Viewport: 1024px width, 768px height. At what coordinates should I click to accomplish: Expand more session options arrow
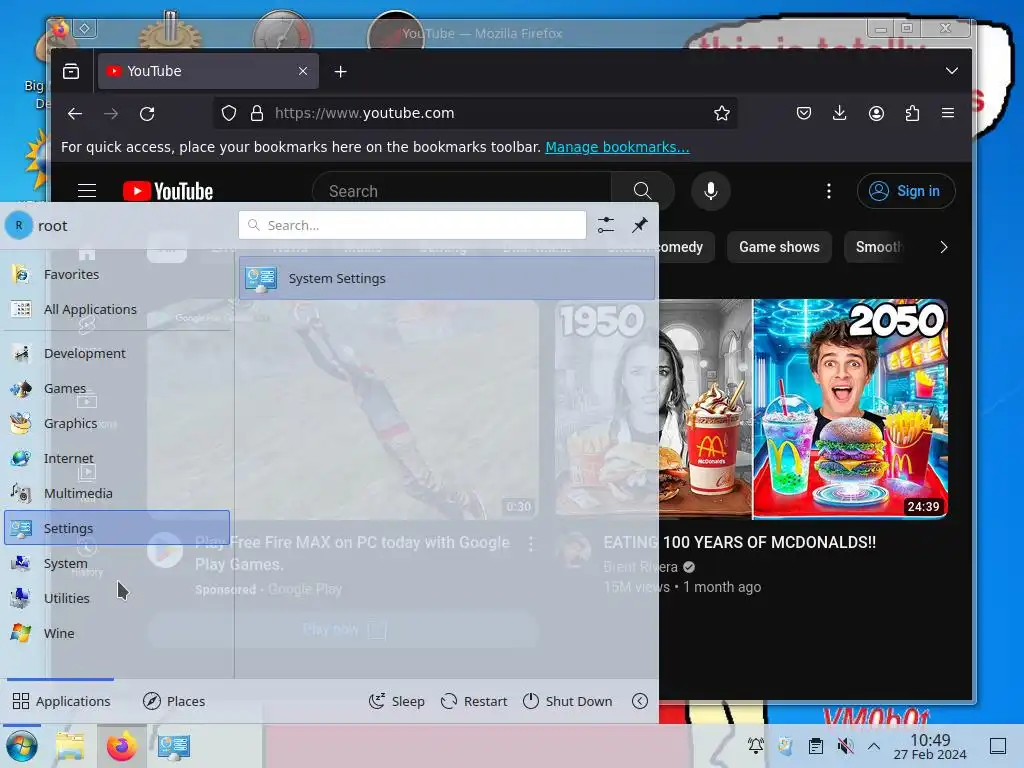point(640,701)
